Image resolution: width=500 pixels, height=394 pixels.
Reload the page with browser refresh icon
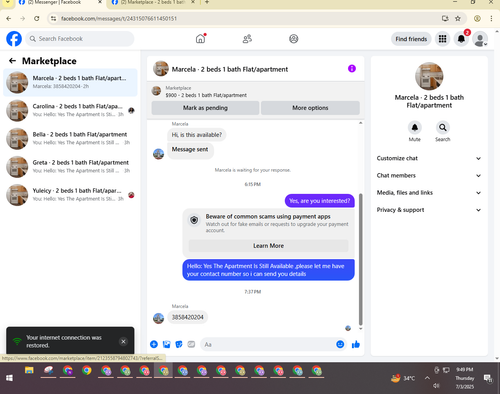[x=37, y=19]
